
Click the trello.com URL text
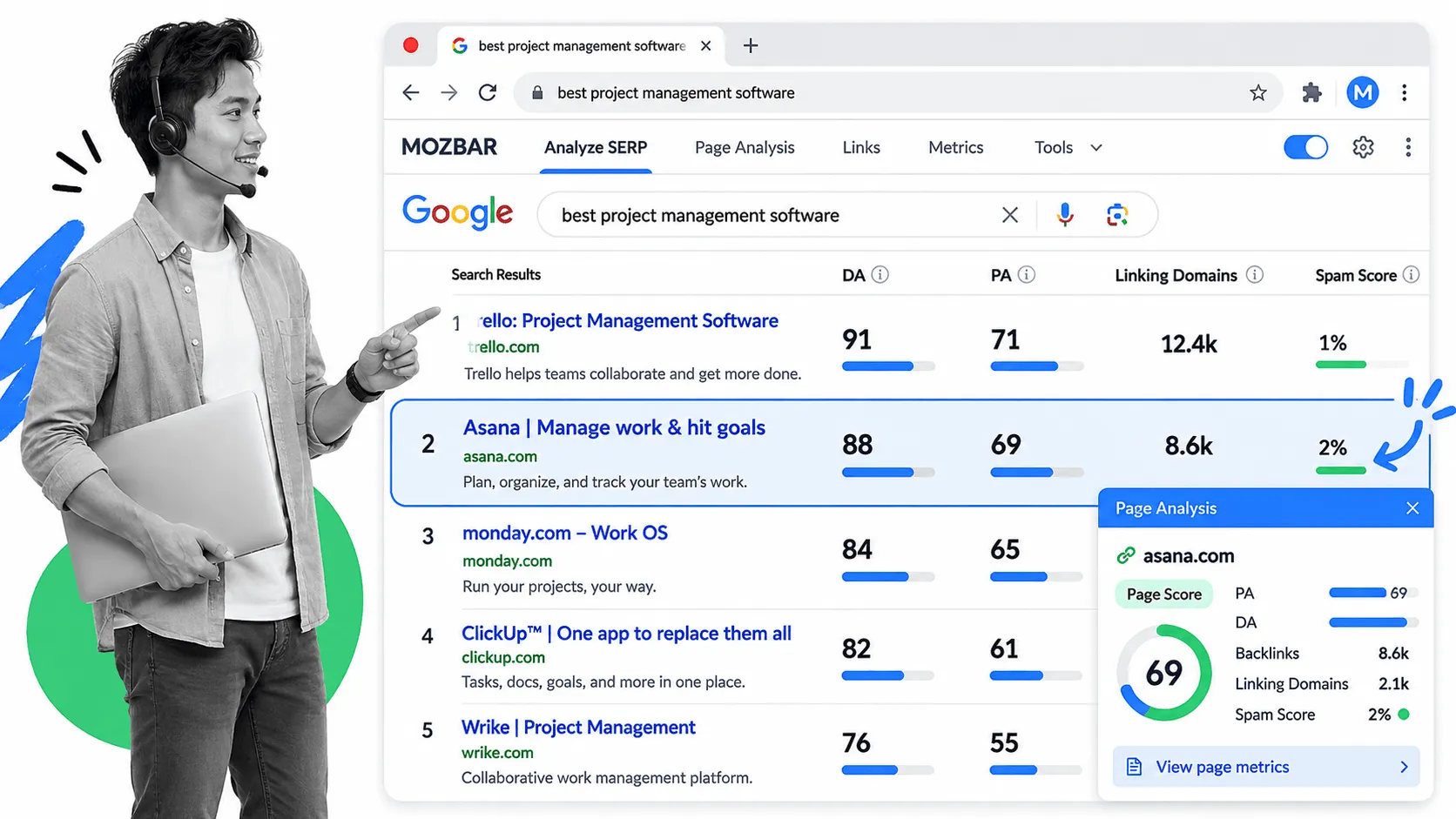503,346
